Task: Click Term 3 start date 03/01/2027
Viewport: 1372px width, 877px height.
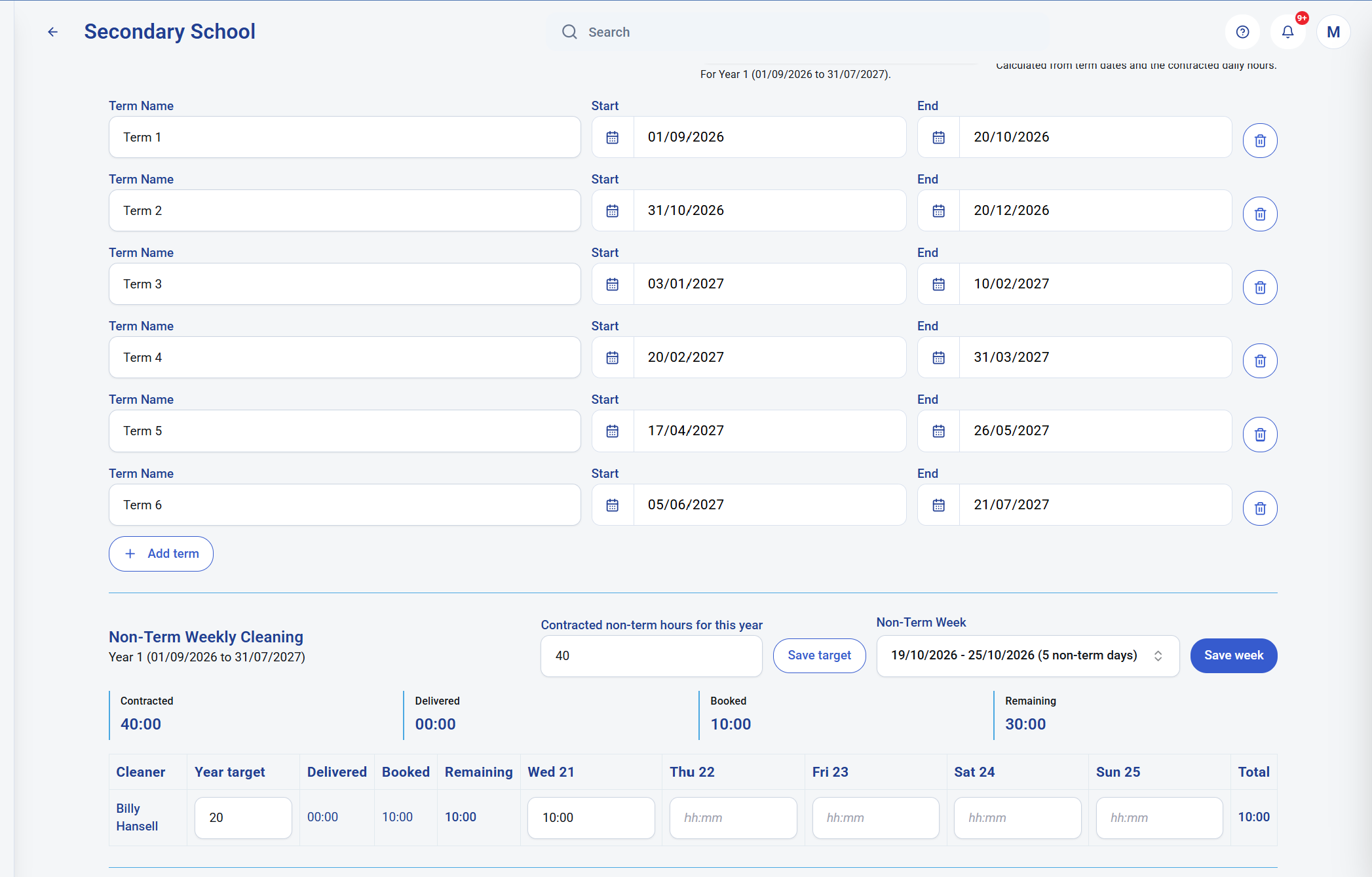Action: point(770,284)
